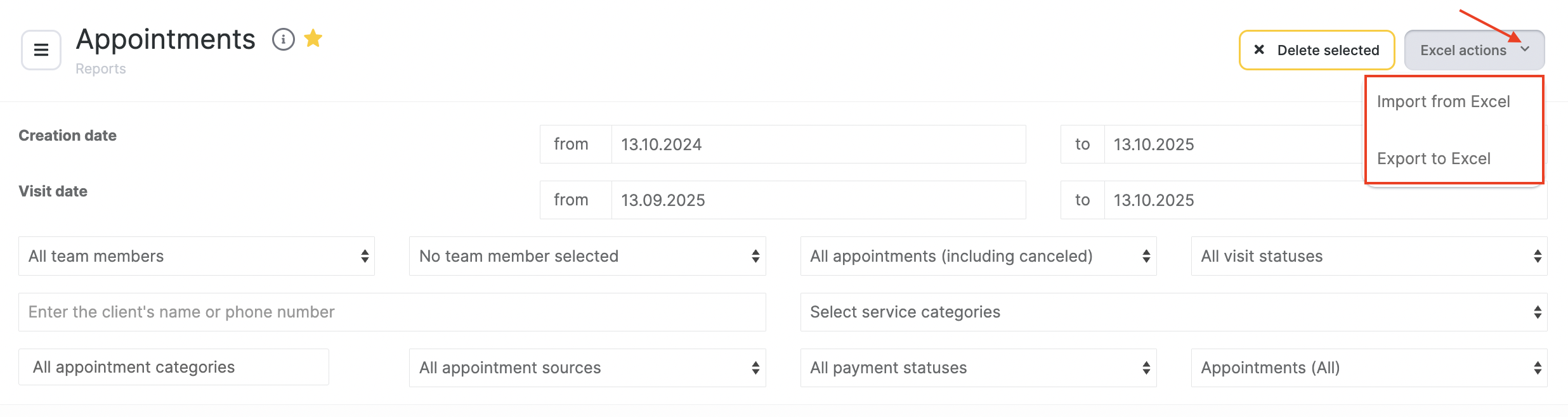The image size is (1568, 417).
Task: Toggle the yellow favorite star
Action: click(x=313, y=39)
